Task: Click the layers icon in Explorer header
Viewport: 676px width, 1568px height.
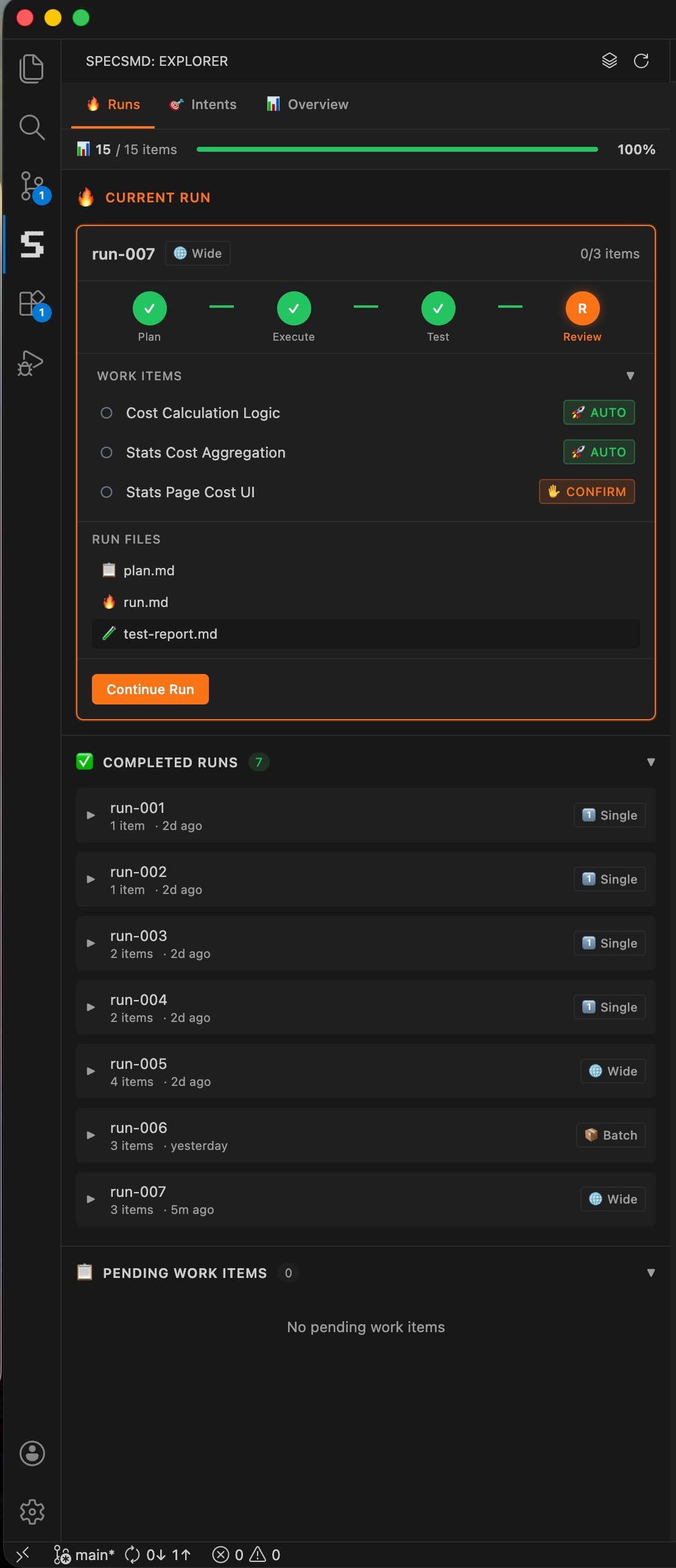Action: (x=610, y=60)
